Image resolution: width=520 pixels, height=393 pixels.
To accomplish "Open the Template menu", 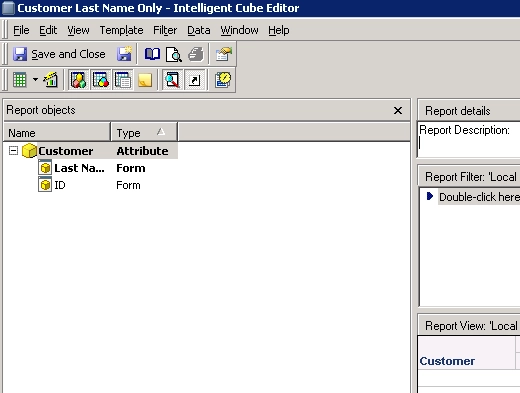I will (121, 30).
